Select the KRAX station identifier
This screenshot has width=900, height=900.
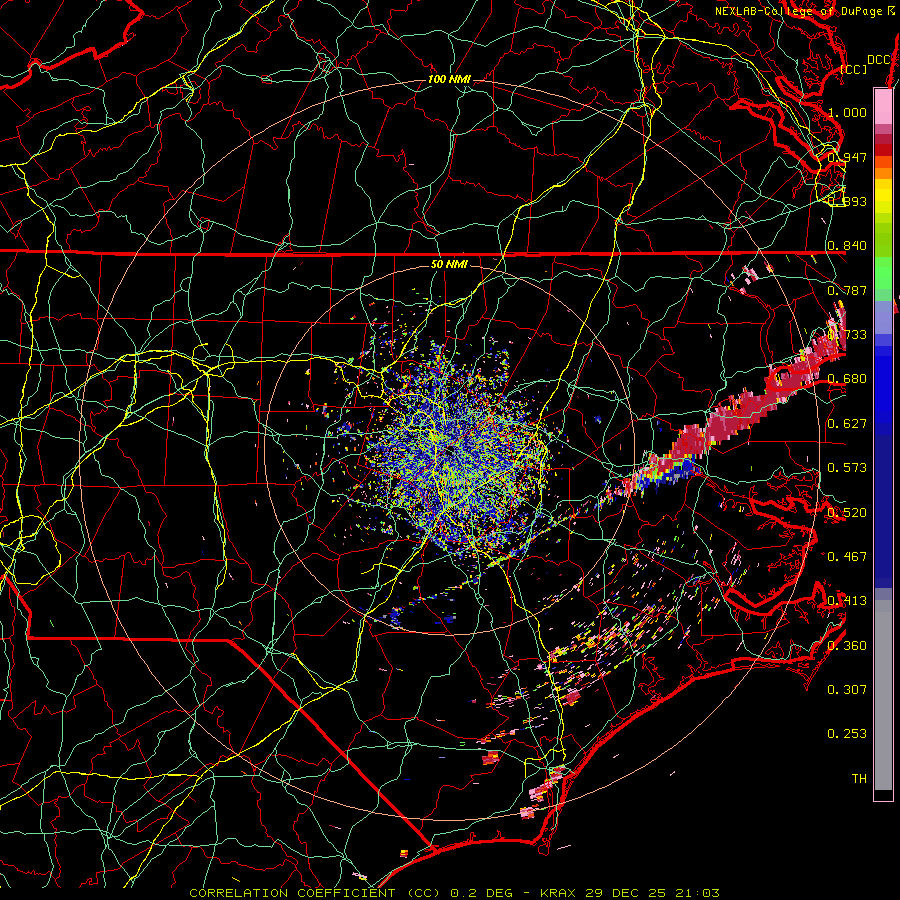[559, 893]
